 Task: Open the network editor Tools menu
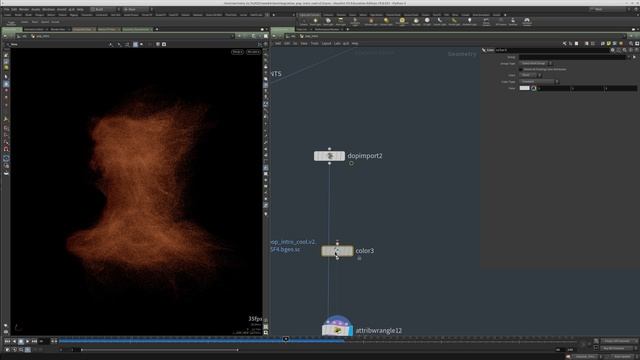point(314,43)
